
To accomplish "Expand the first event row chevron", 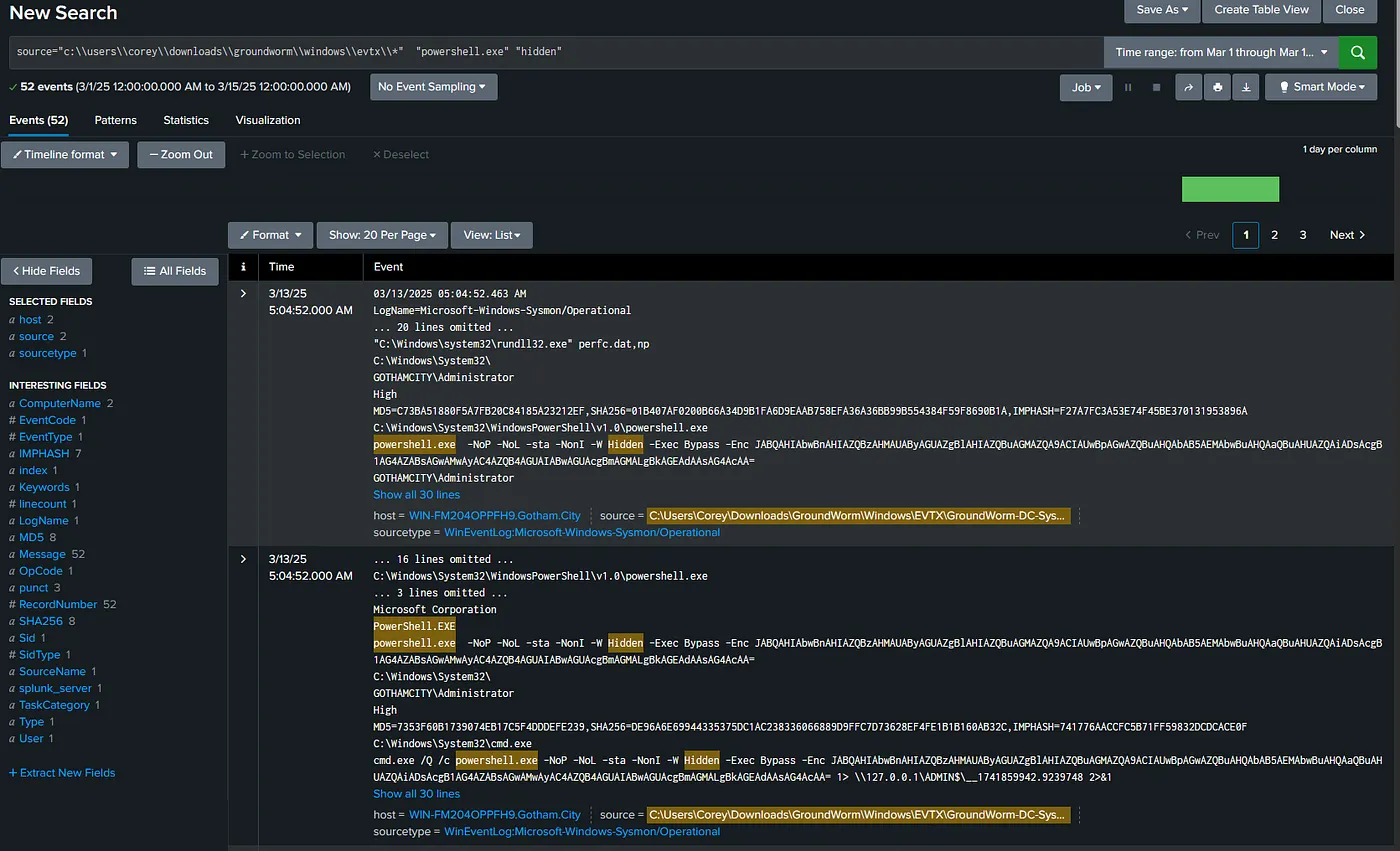I will [x=243, y=293].
